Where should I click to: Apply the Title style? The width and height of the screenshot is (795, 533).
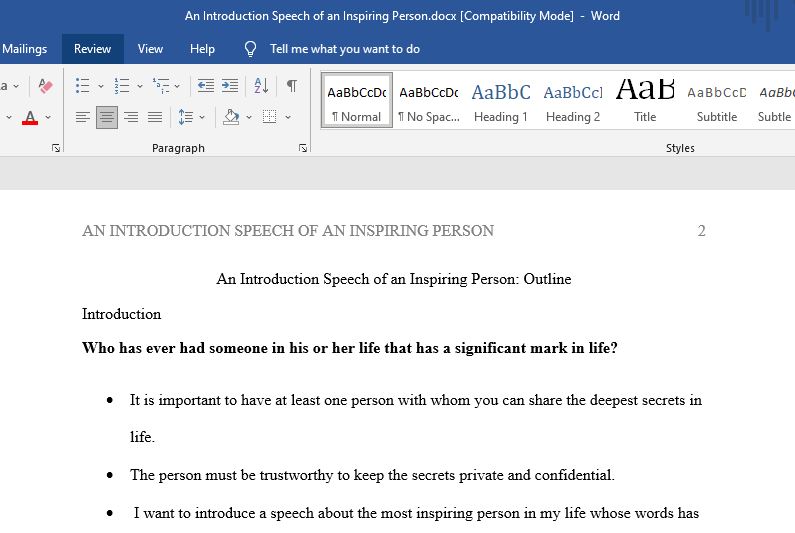[x=645, y=100]
